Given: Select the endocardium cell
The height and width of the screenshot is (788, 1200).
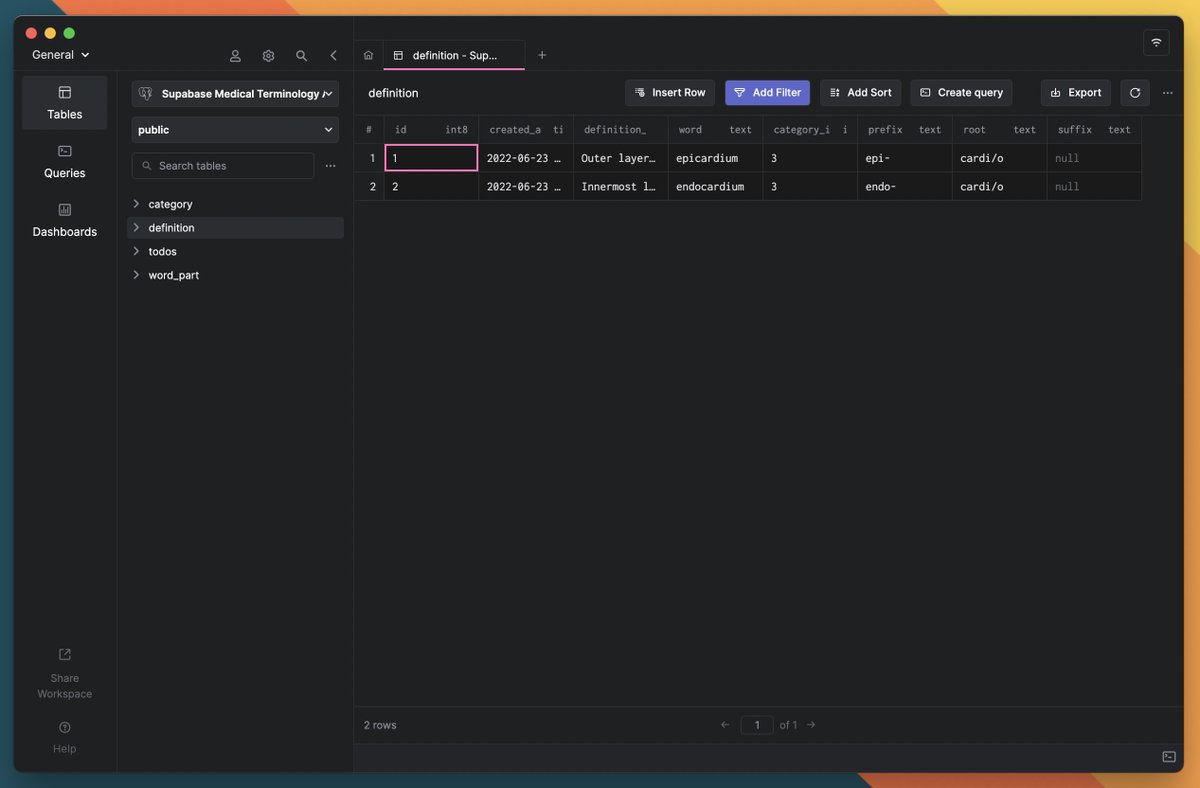Looking at the screenshot, I should [x=715, y=186].
